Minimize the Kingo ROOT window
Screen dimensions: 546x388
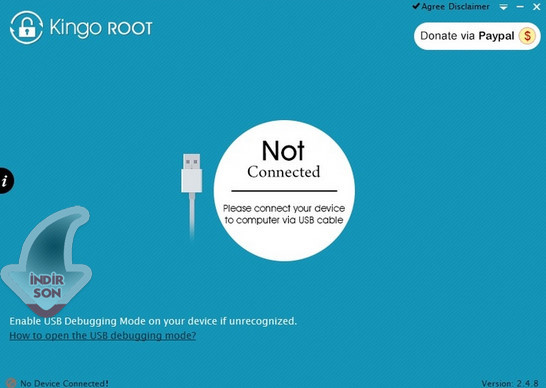click(x=520, y=7)
